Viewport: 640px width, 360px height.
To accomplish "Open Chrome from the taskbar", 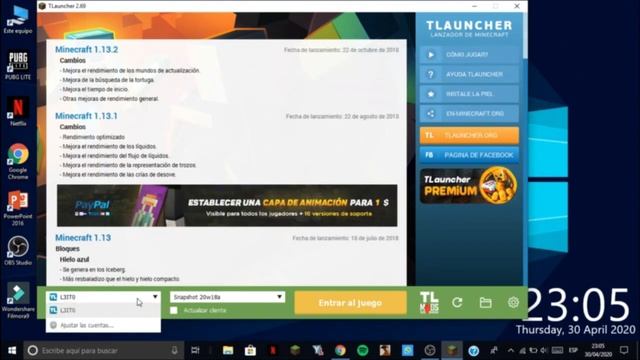I will [340, 350].
